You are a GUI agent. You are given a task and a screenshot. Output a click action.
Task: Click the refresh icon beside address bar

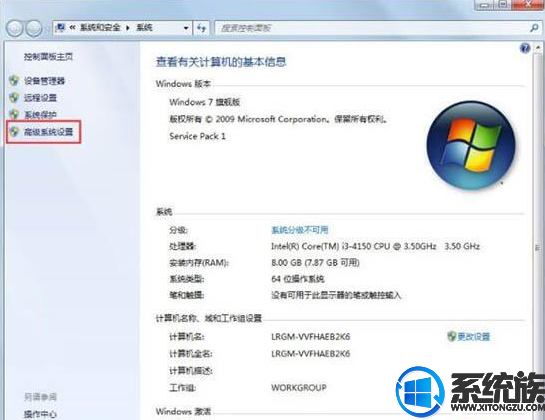(201, 28)
